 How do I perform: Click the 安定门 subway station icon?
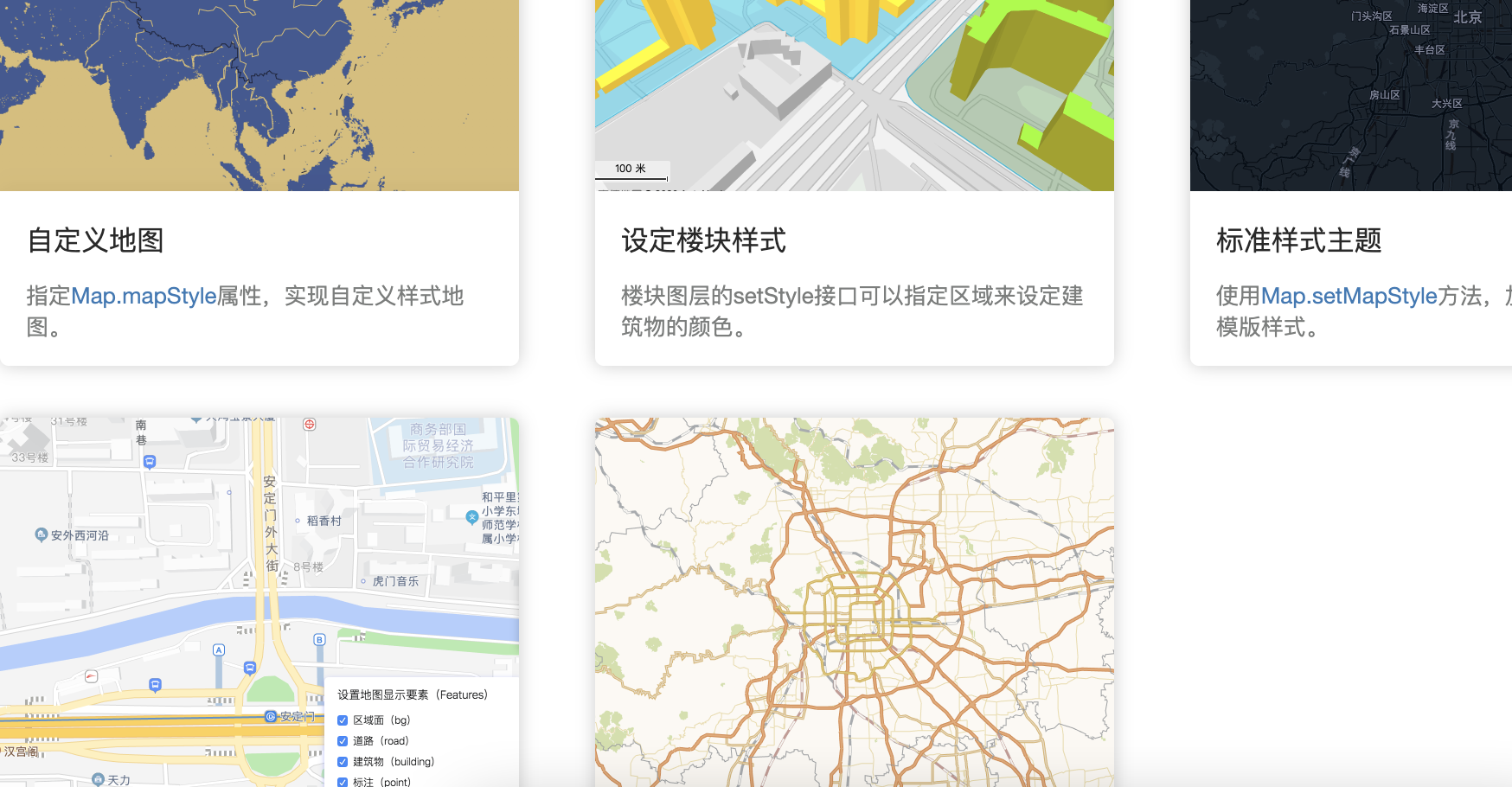(271, 716)
